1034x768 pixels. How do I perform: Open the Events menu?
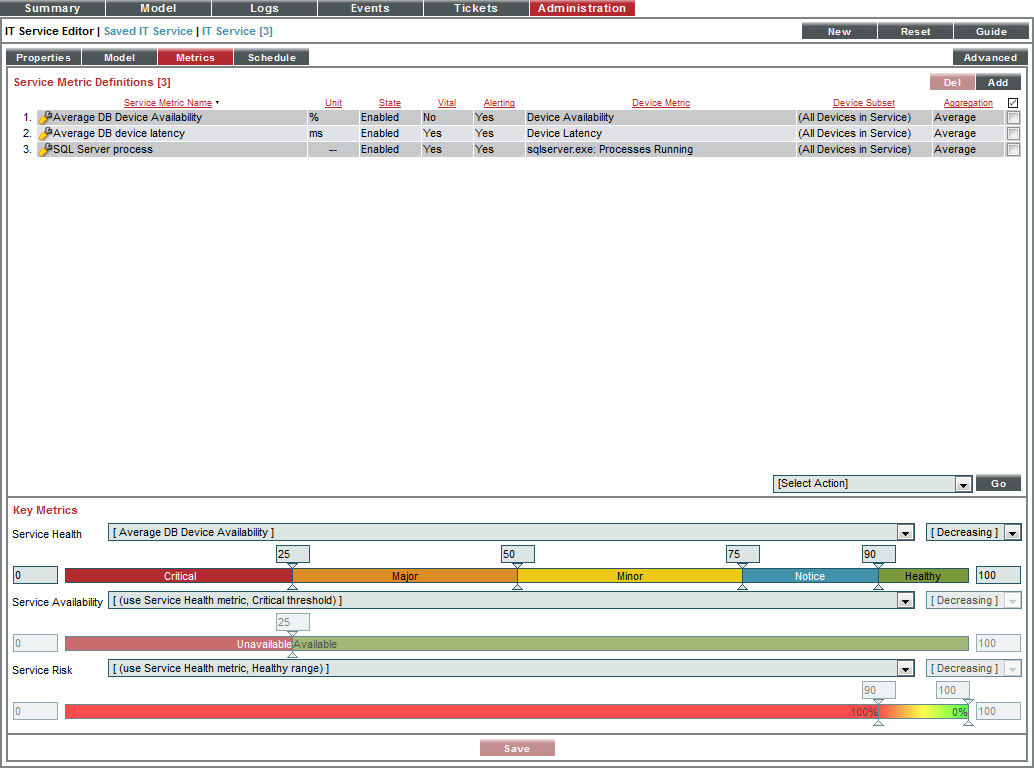[370, 8]
